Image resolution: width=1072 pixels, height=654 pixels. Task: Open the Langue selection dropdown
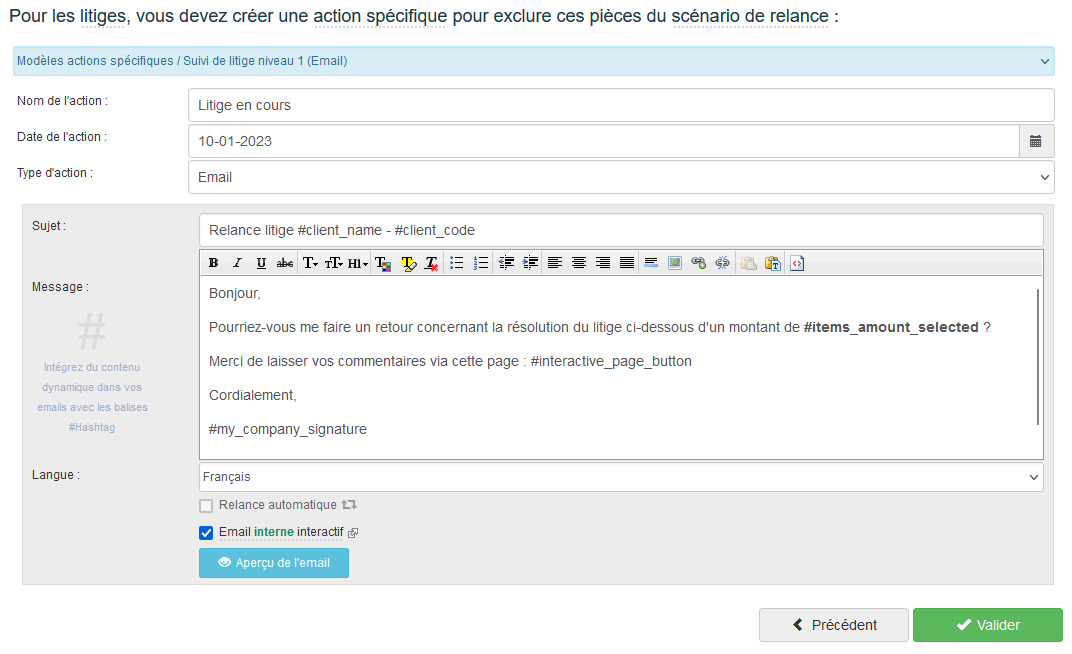tap(620, 477)
